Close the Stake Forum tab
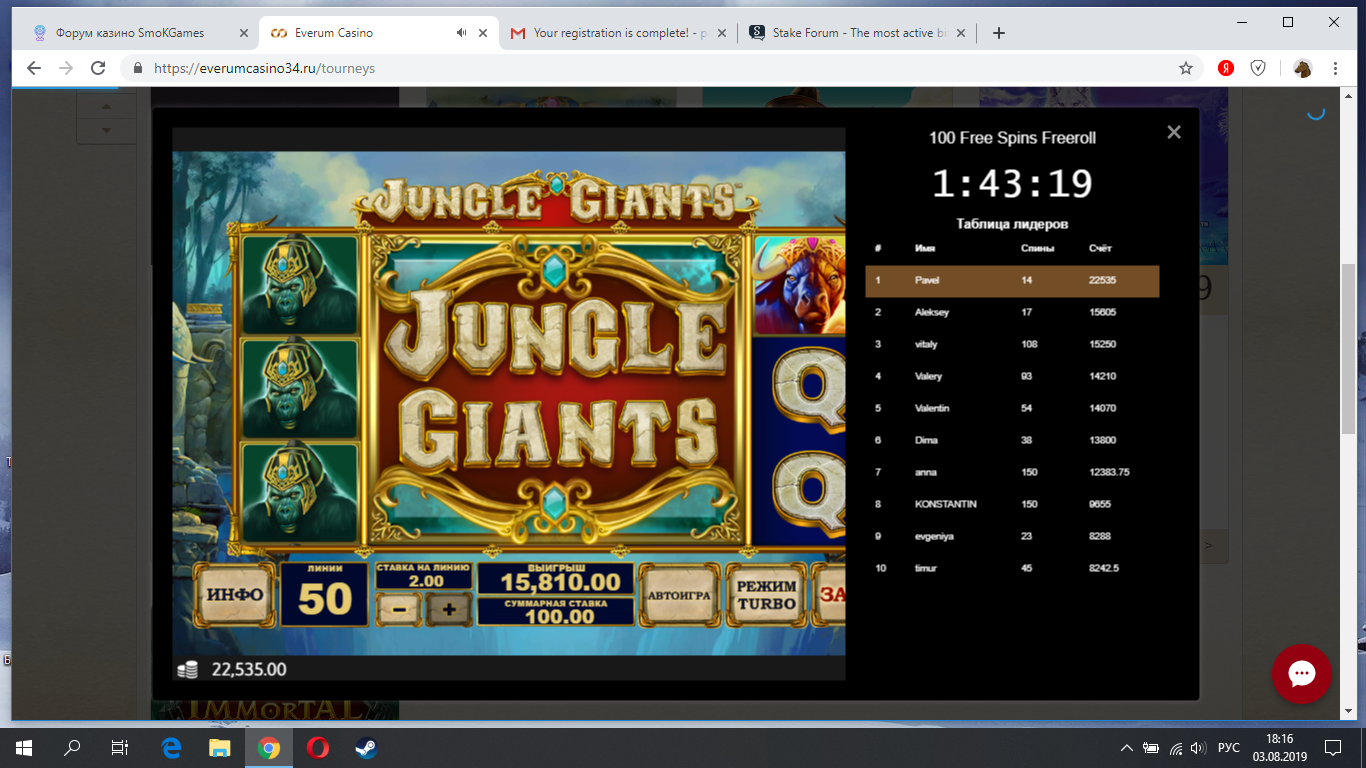This screenshot has width=1366, height=768. 961,33
